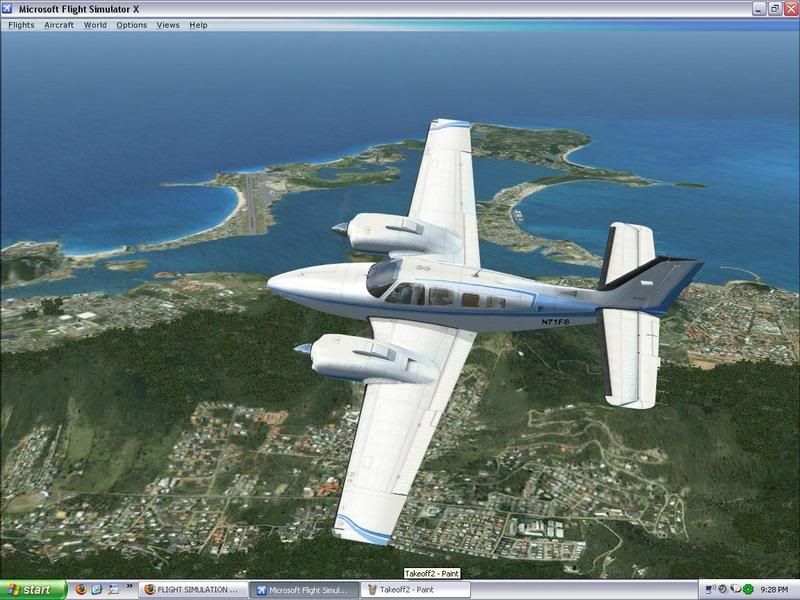Click the taskbar clock showing 9:28 PM
800x600 pixels.
pos(776,590)
